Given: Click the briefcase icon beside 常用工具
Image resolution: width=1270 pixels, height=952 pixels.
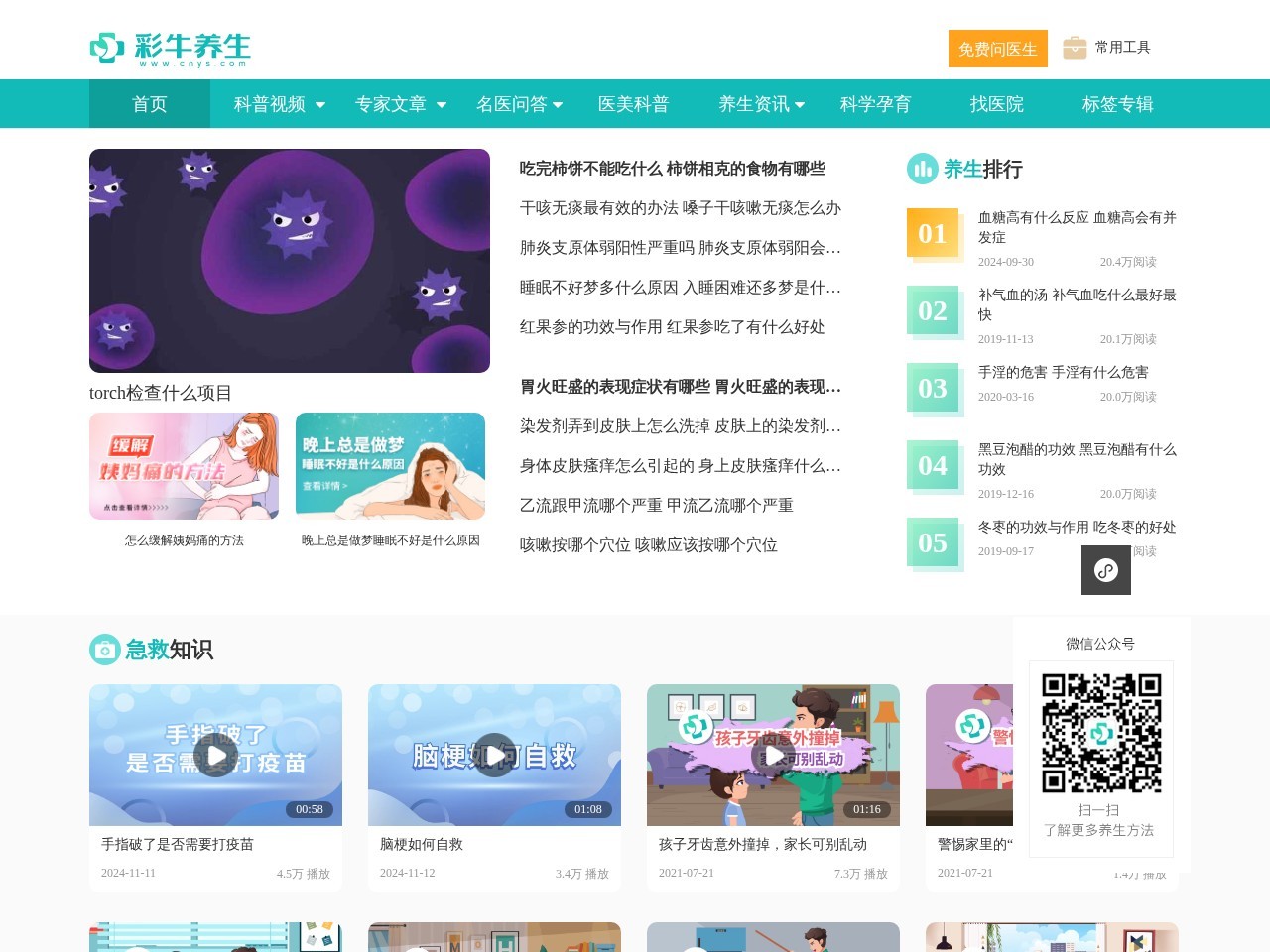Looking at the screenshot, I should click(1074, 47).
